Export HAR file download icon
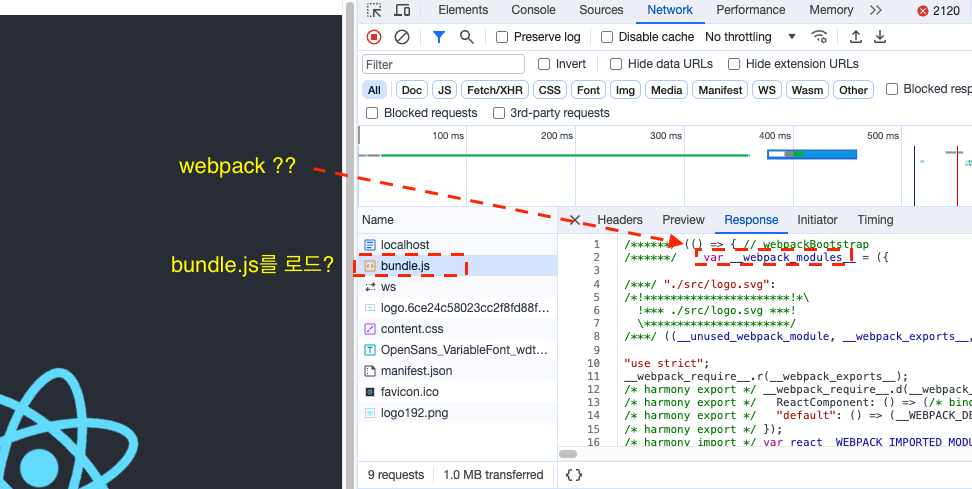 tap(880, 37)
